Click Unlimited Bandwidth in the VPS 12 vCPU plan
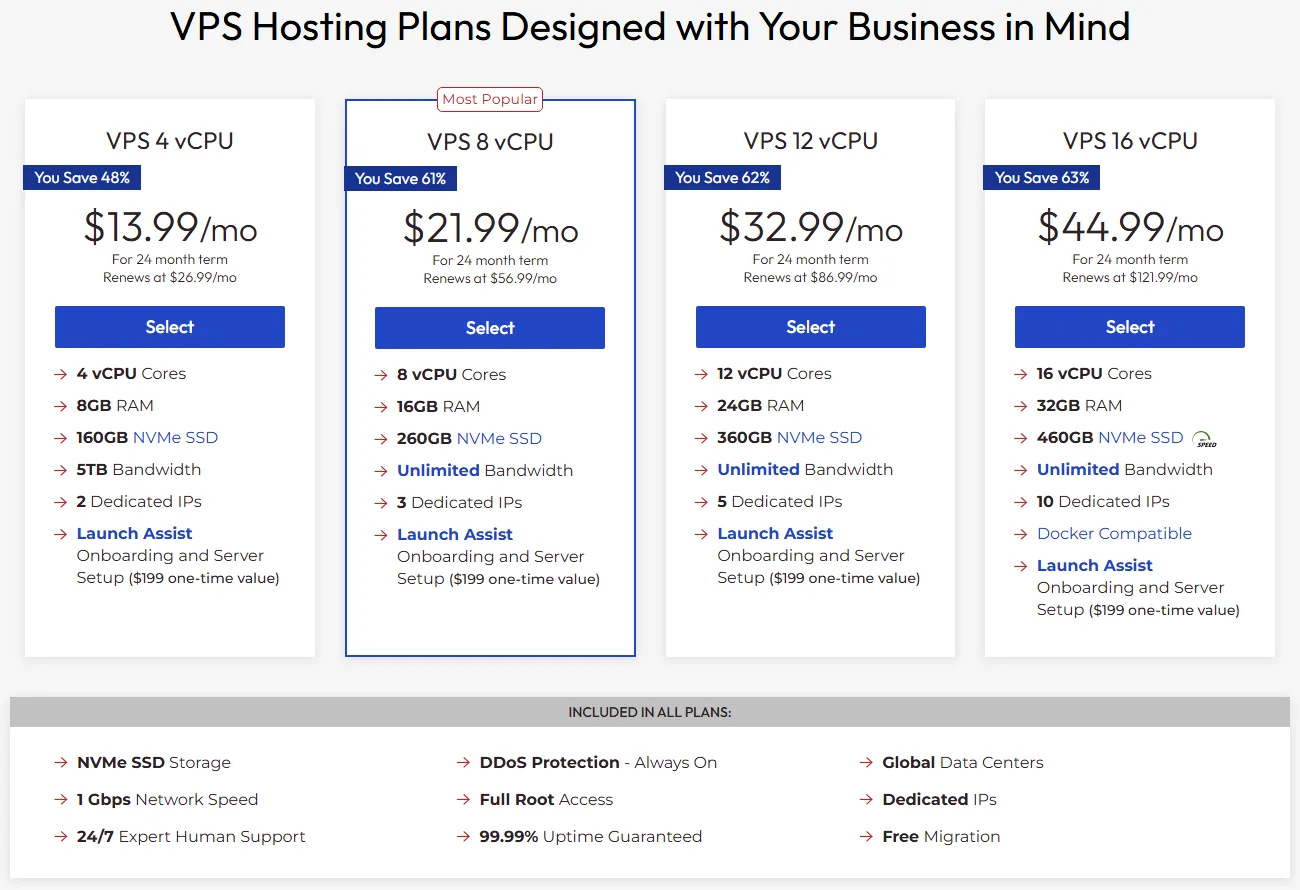Image resolution: width=1300 pixels, height=890 pixels. point(805,470)
